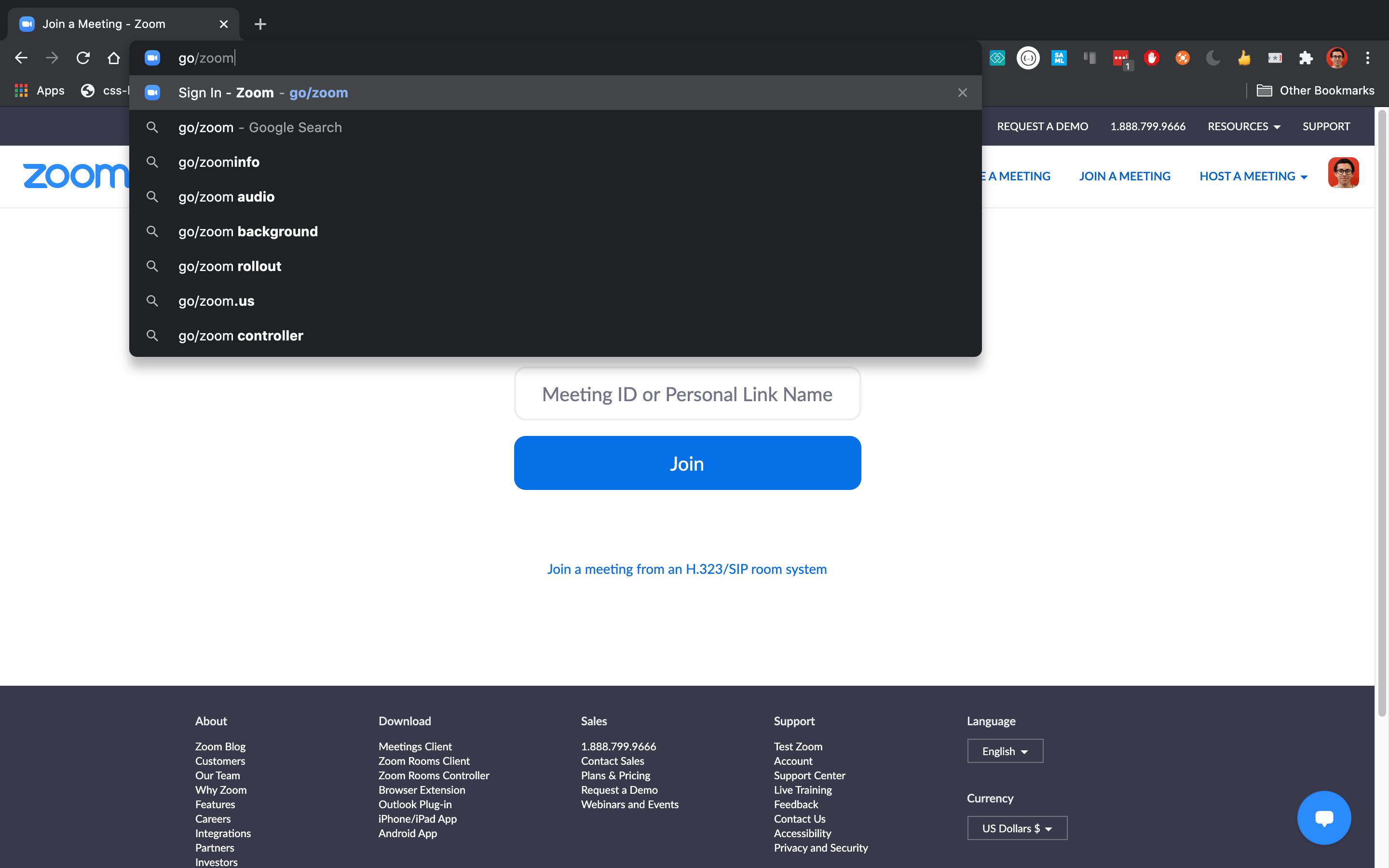Click the SAML extension icon
Viewport: 1389px width, 868px height.
(1059, 58)
